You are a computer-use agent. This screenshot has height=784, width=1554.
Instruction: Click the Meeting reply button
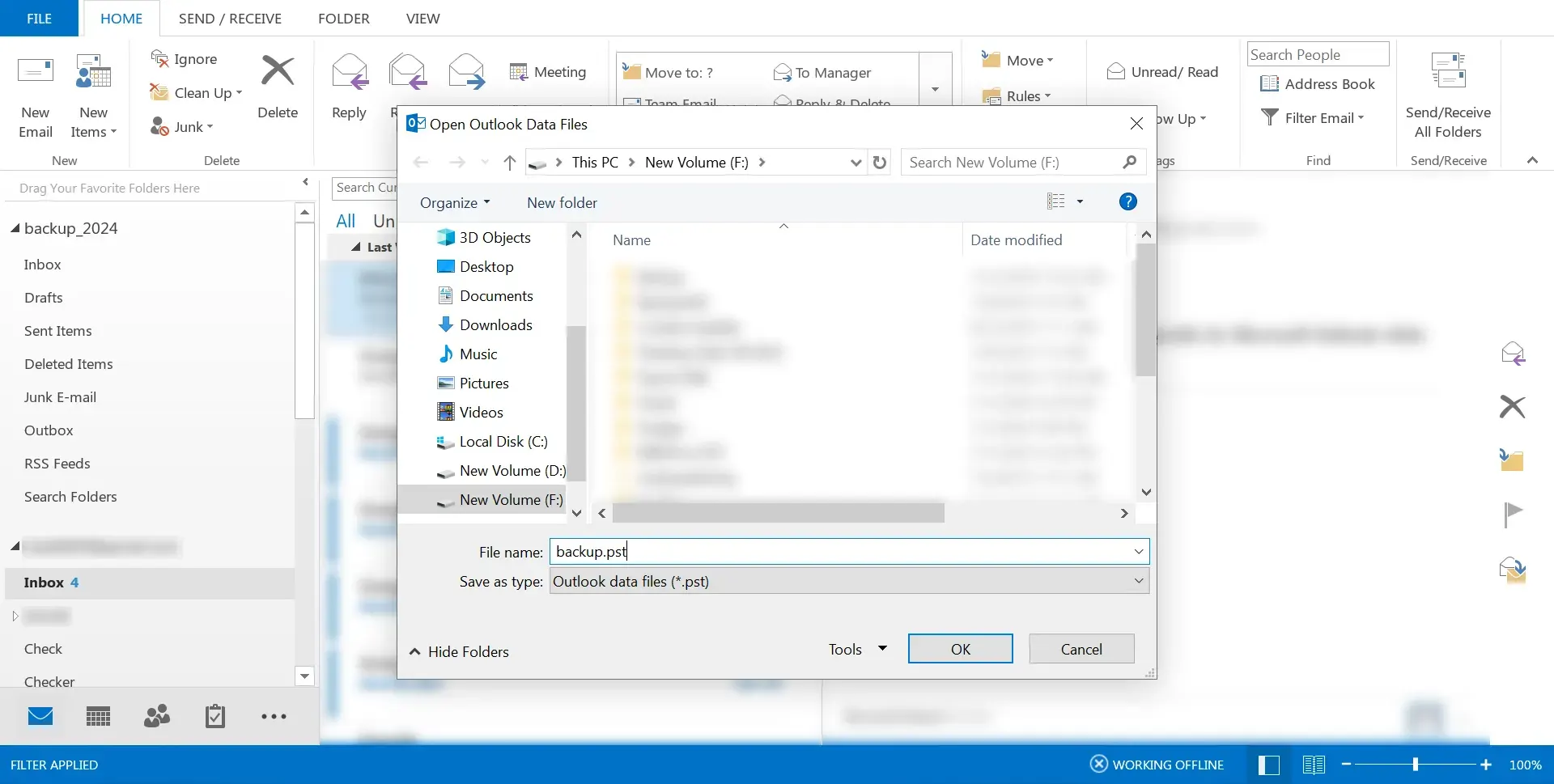click(x=548, y=72)
